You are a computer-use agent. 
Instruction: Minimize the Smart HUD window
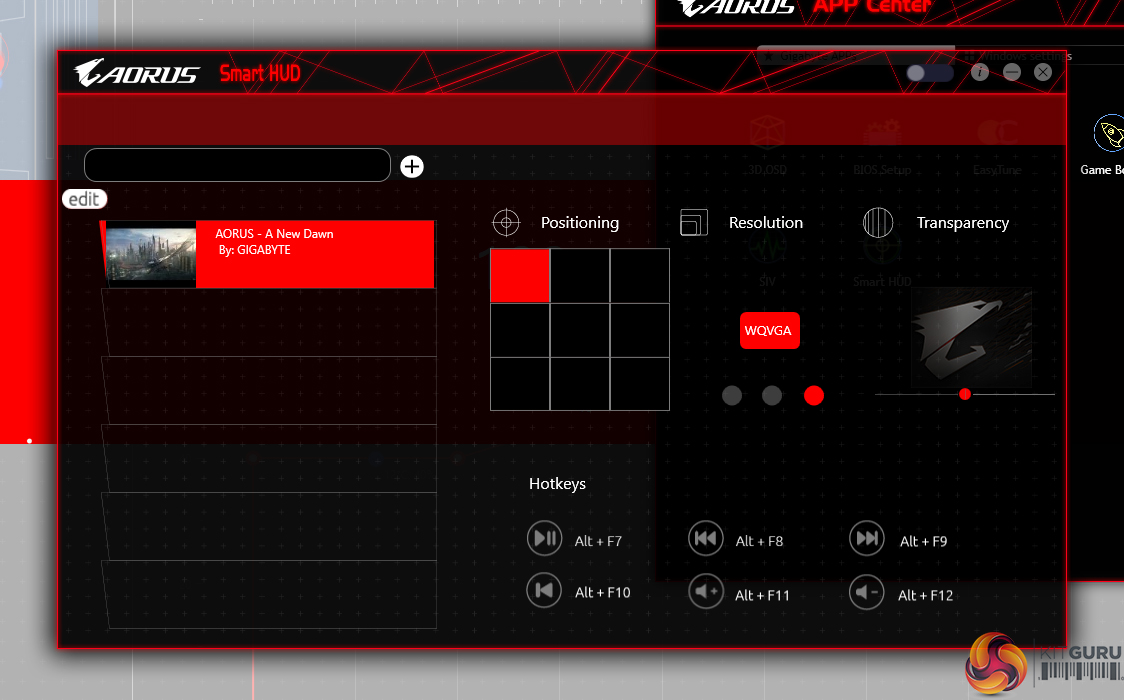(1012, 72)
